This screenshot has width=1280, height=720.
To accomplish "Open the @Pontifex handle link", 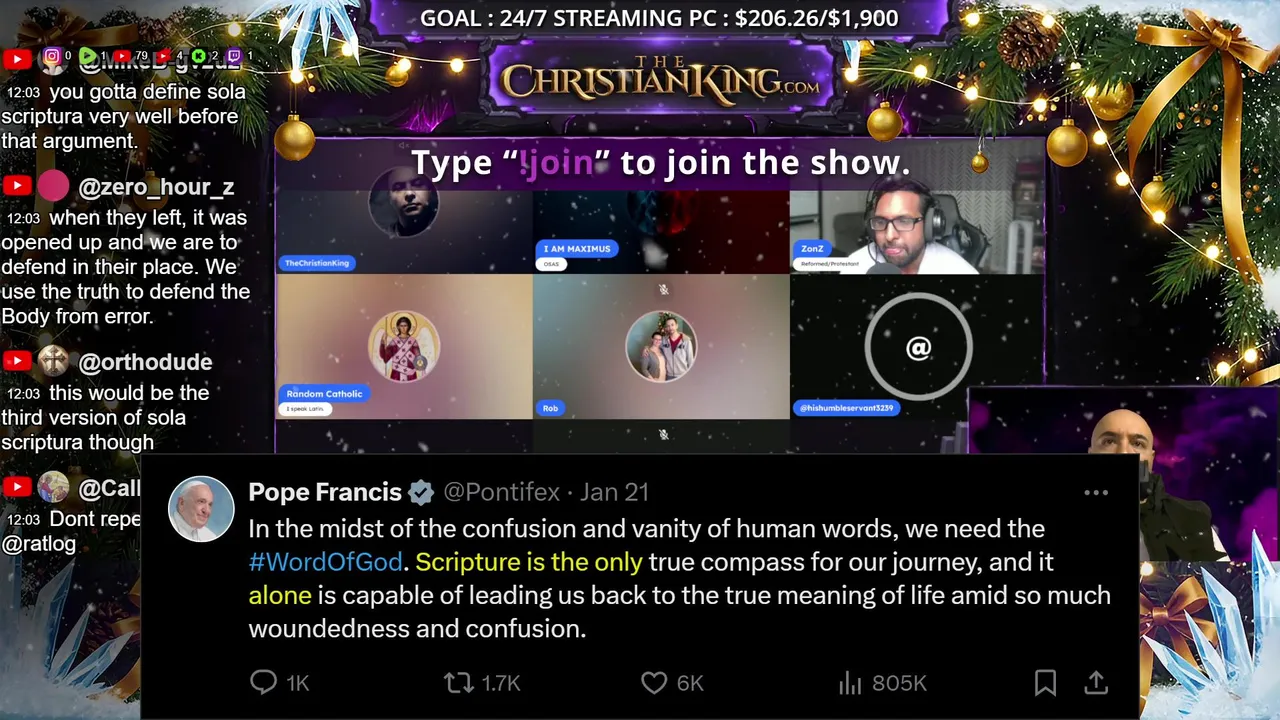I will [x=501, y=492].
